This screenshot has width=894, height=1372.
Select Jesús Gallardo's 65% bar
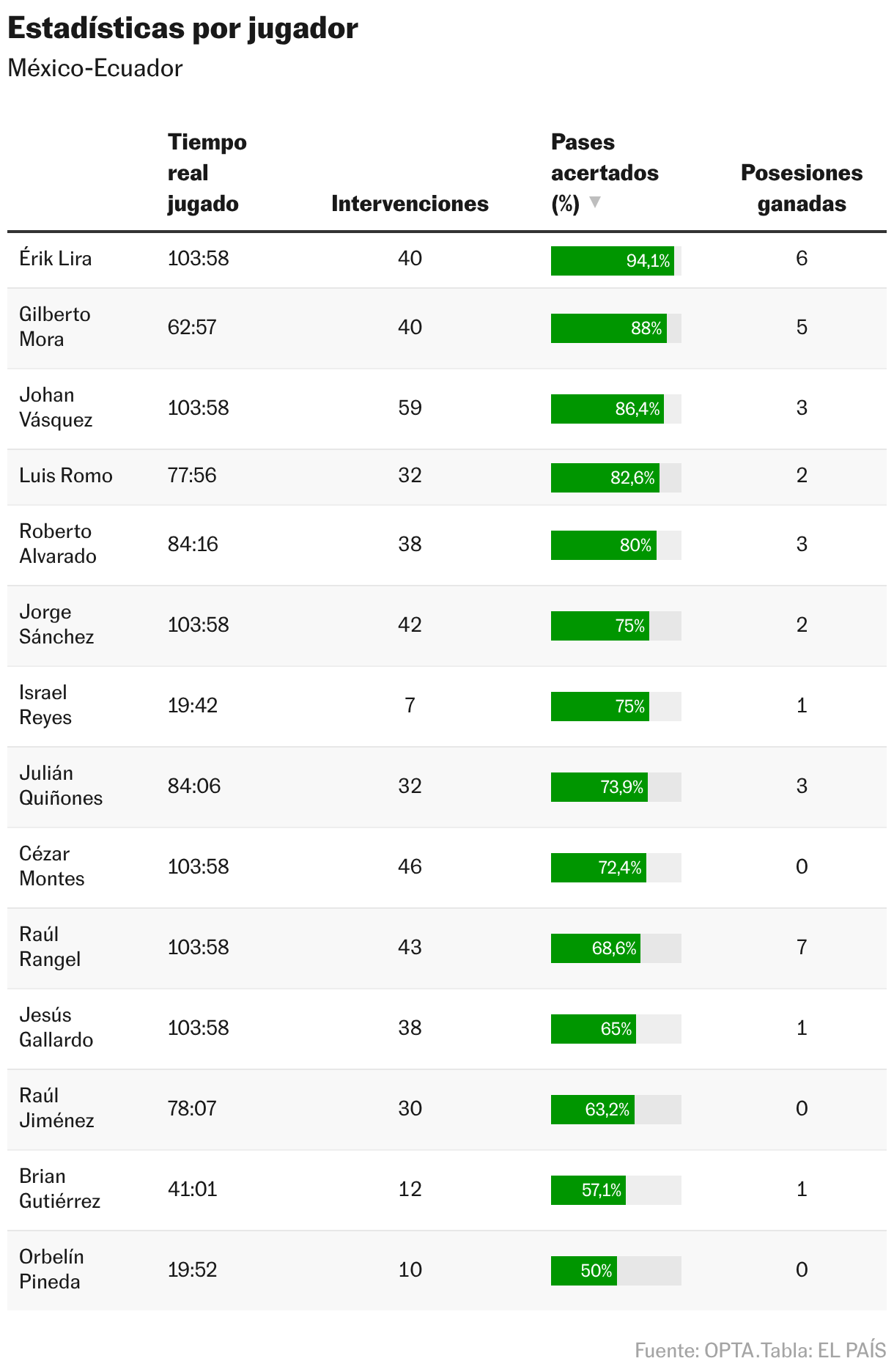616,1029
